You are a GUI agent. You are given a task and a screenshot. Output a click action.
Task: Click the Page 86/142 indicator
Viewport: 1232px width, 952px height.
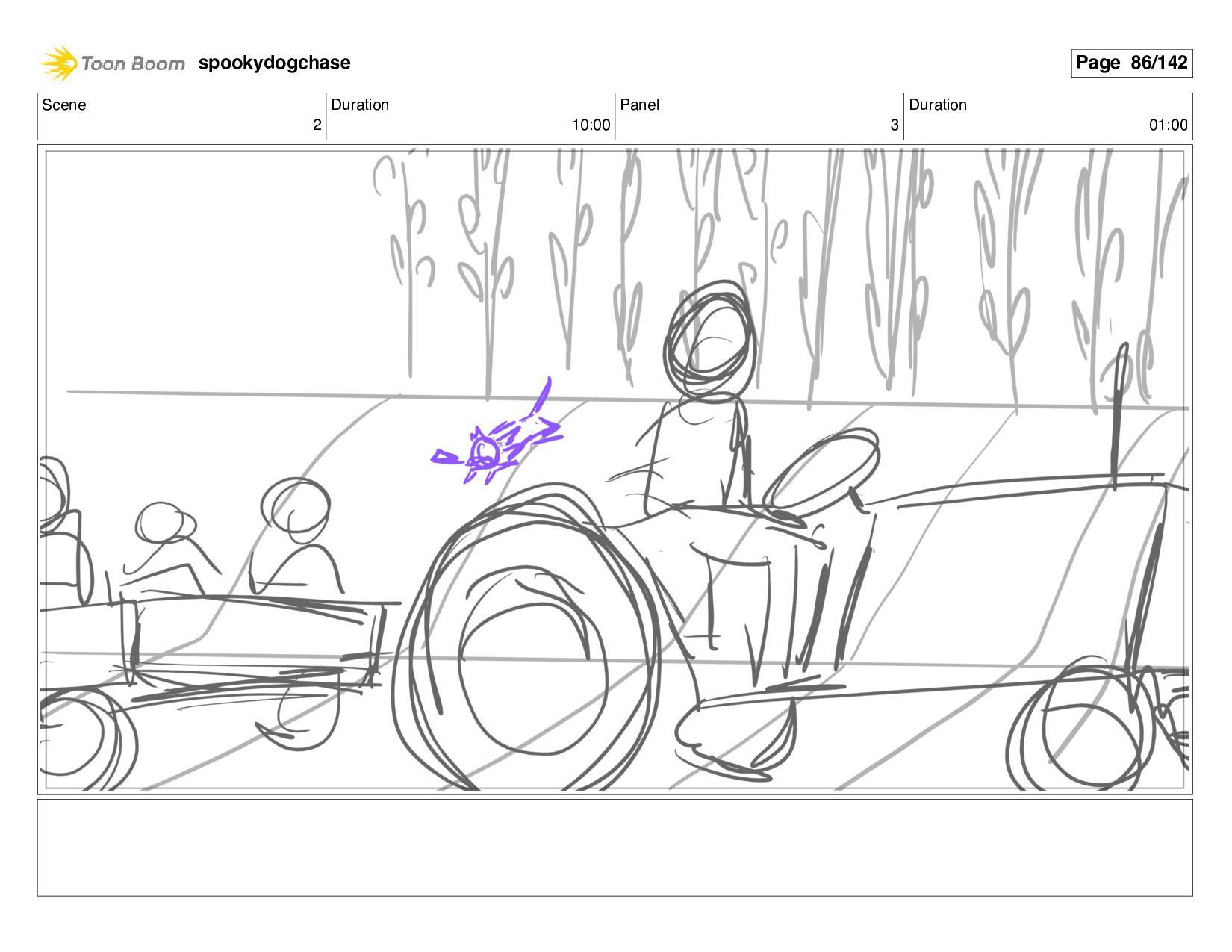[1131, 63]
